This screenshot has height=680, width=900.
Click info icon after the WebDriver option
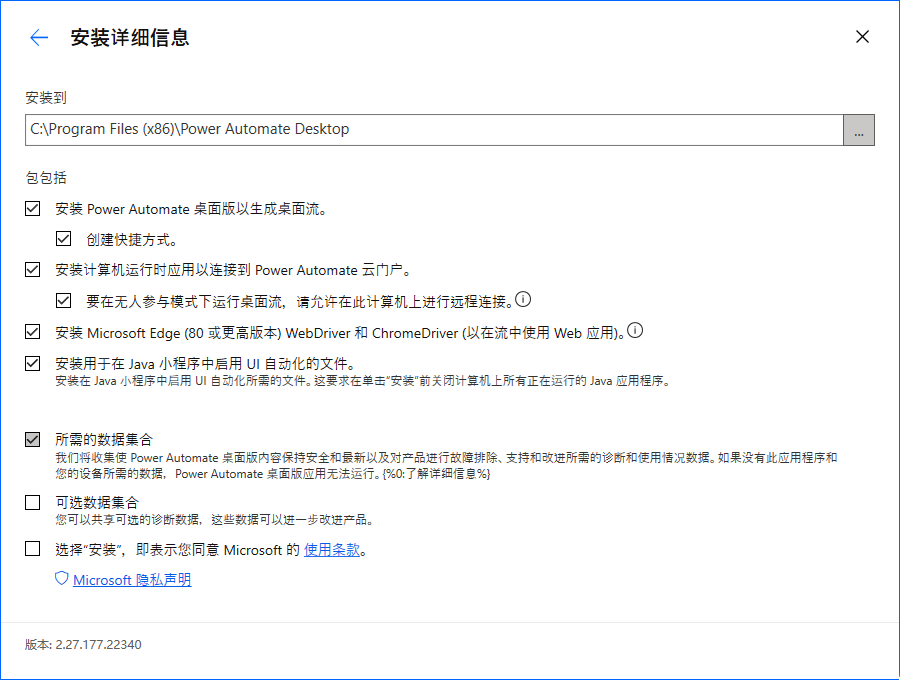tap(635, 330)
